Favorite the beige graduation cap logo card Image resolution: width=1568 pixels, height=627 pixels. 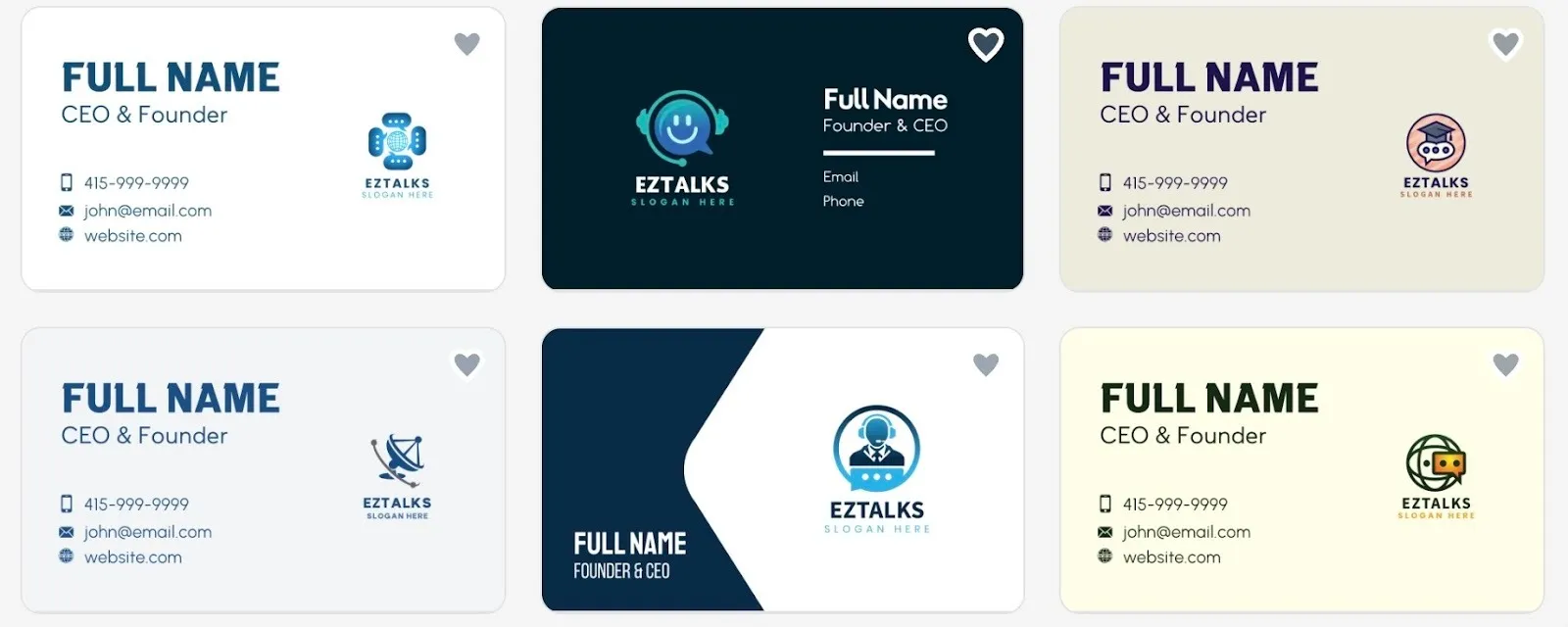[1506, 44]
